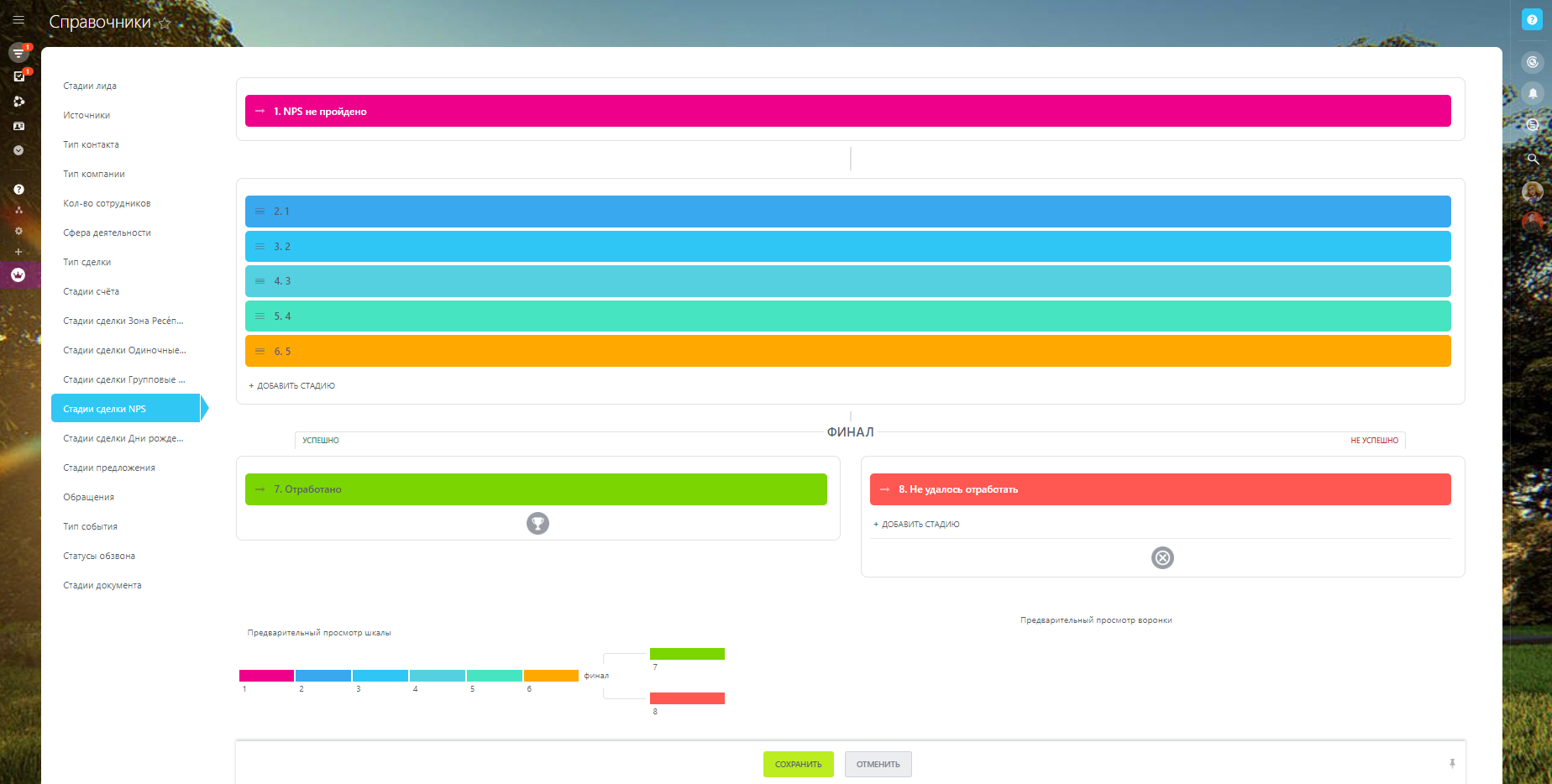Select the active Стадии сделки NPS entry
The width and height of the screenshot is (1552, 784).
(126, 409)
